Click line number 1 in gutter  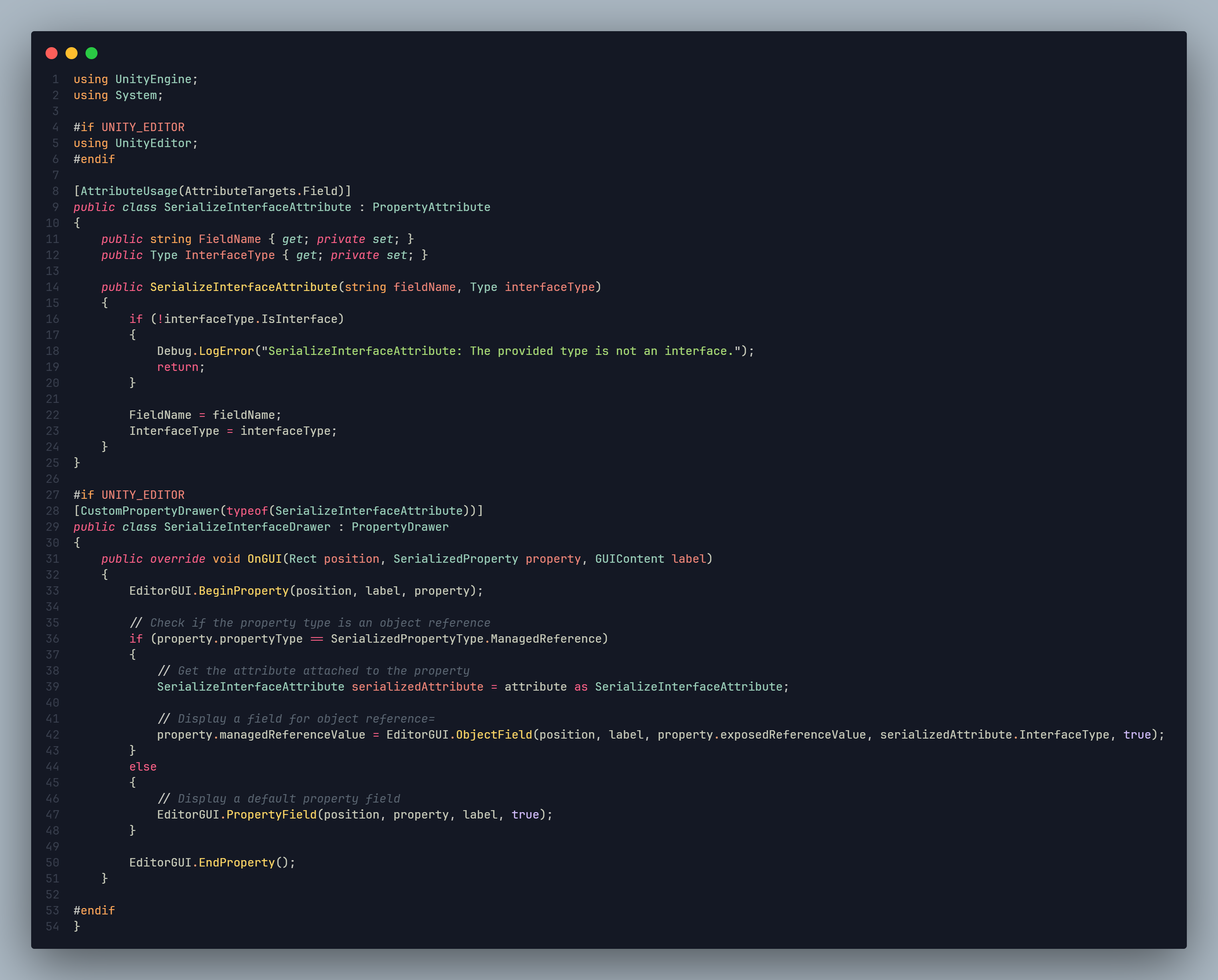[56, 79]
